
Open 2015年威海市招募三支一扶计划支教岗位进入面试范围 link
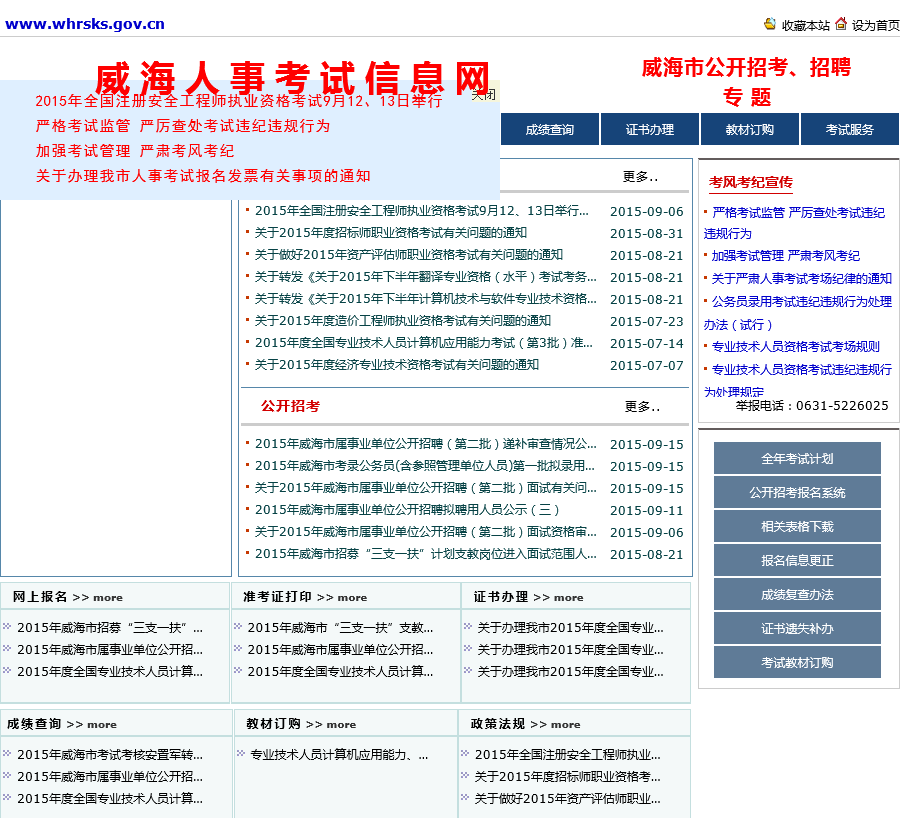point(425,553)
